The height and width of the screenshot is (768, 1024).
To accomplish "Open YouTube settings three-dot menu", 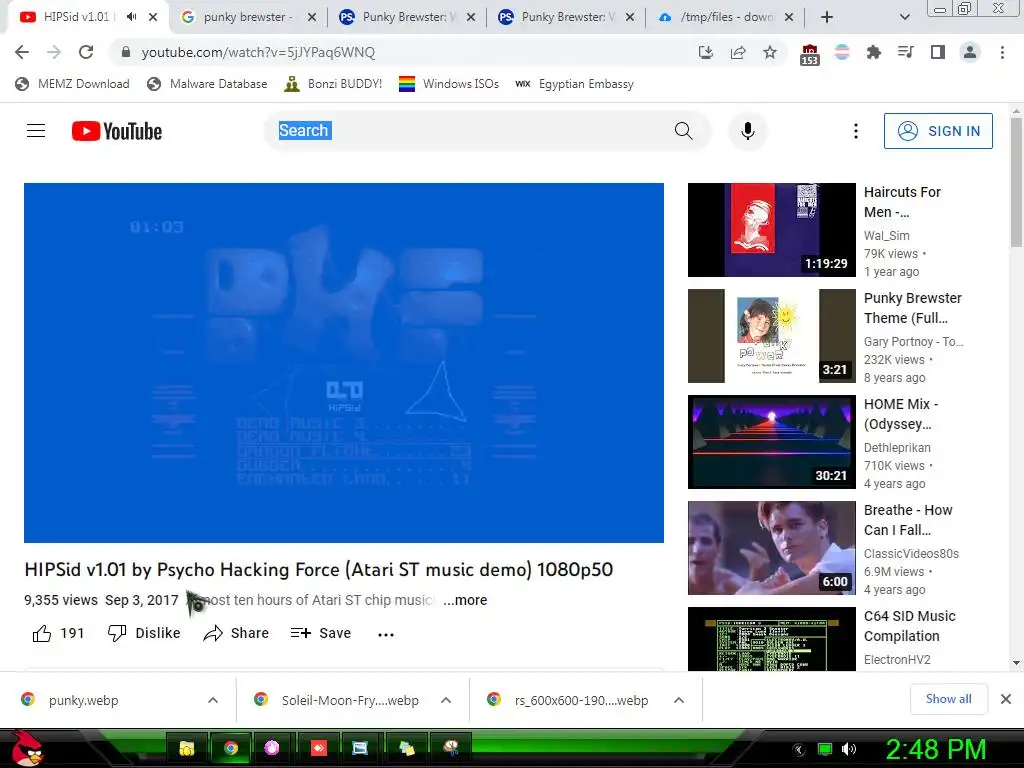I will click(x=856, y=131).
